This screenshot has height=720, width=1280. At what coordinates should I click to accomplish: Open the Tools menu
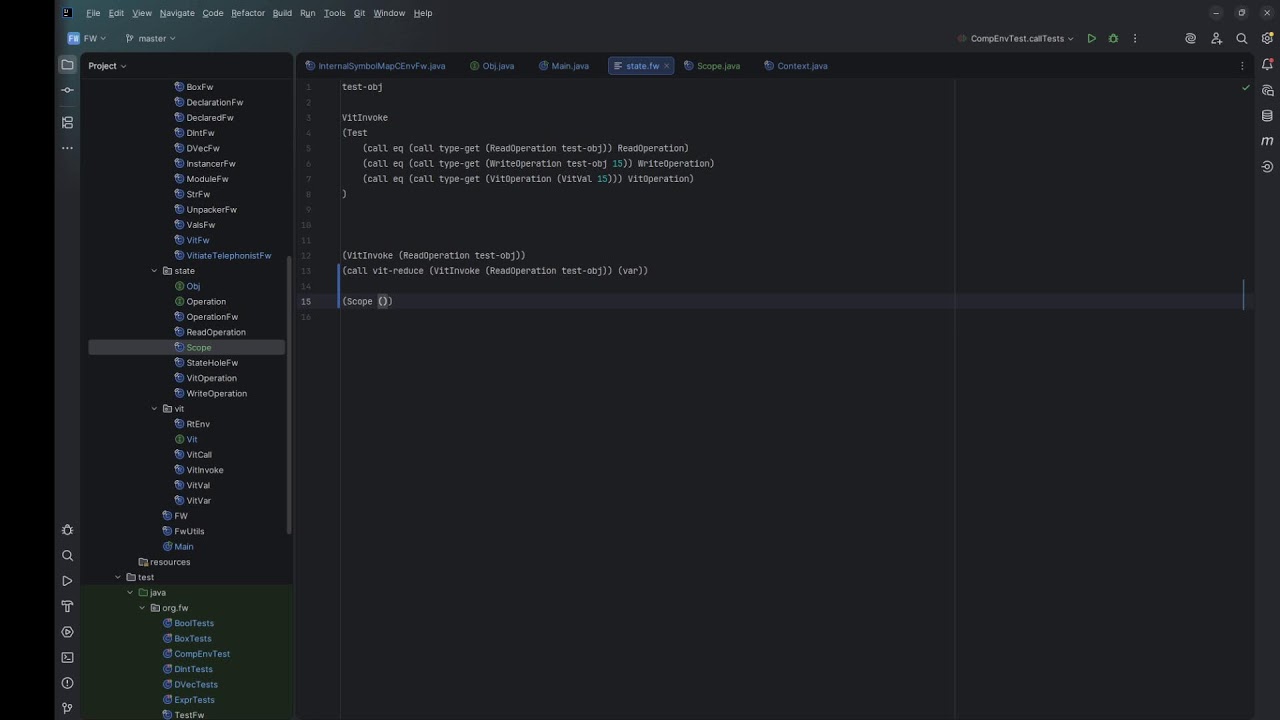pos(335,13)
